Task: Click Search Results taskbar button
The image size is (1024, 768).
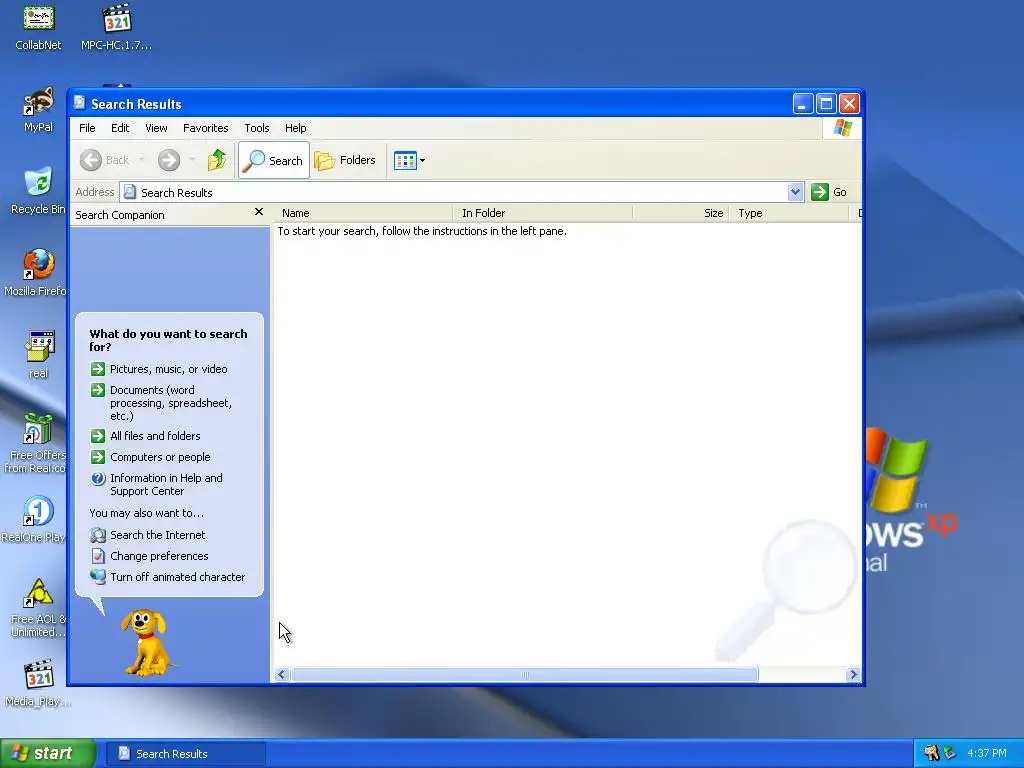Action: 185,754
